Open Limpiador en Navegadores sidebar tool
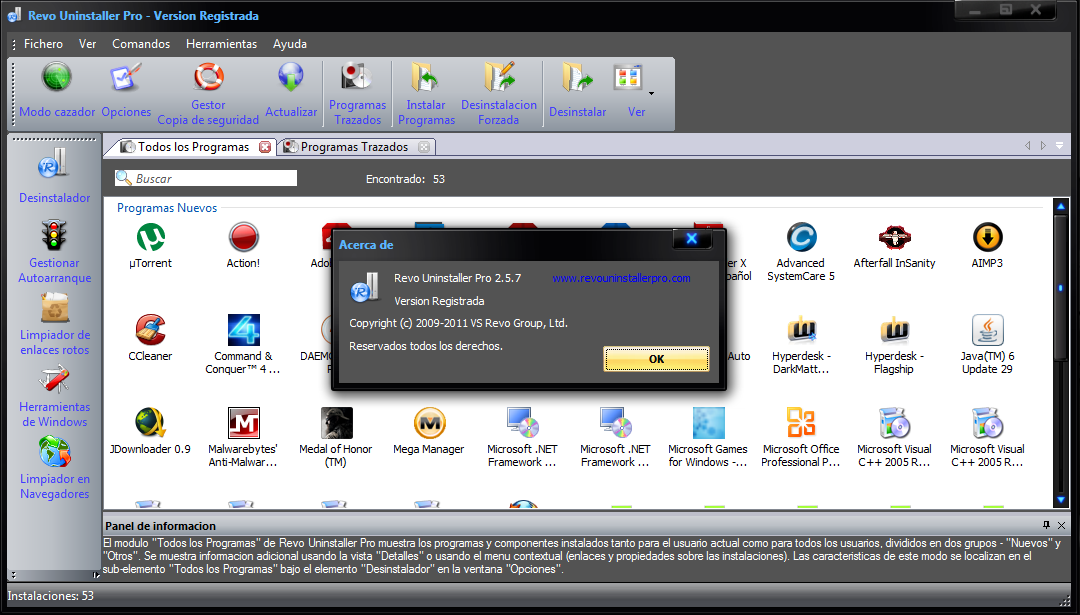 click(x=54, y=468)
